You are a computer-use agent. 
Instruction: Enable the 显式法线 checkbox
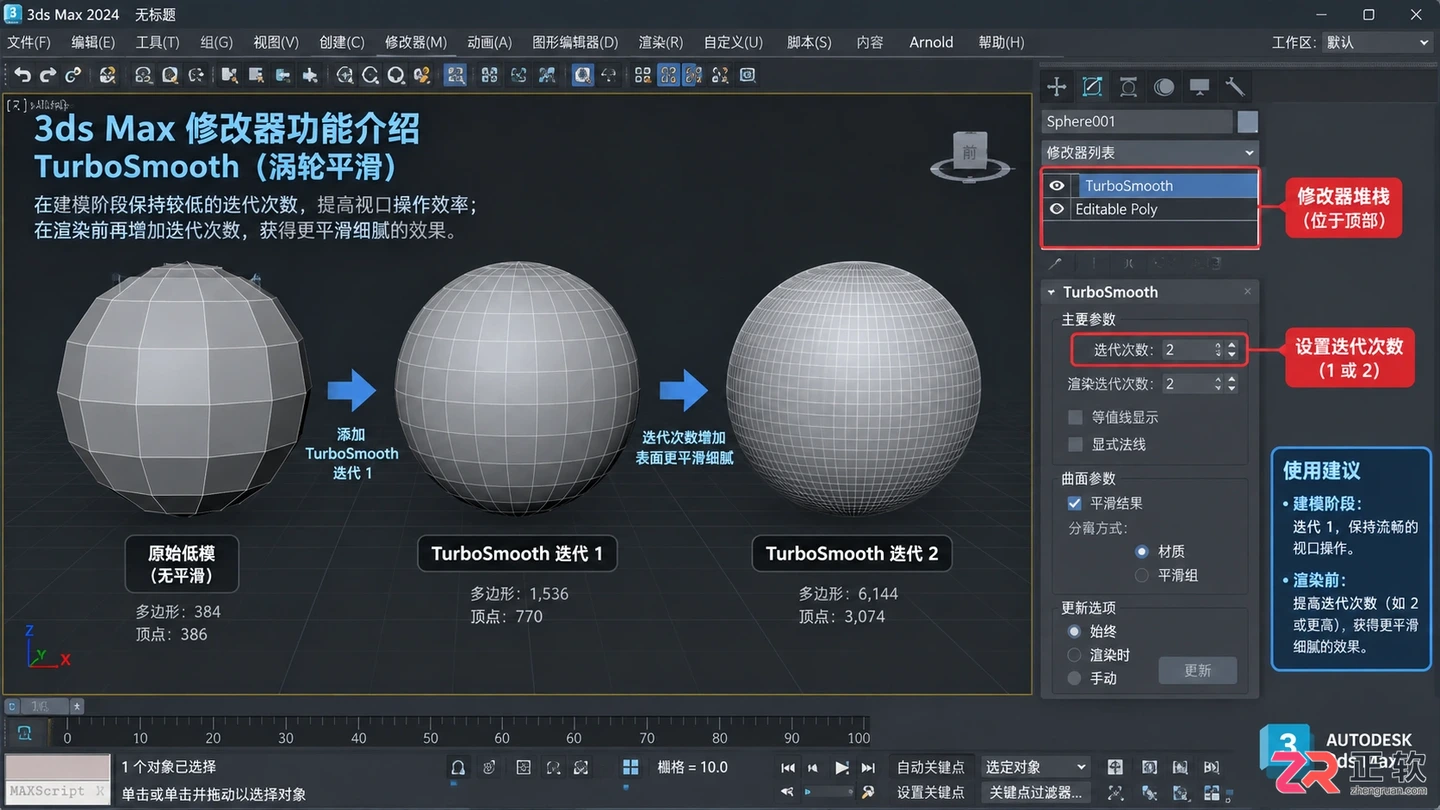click(1075, 444)
